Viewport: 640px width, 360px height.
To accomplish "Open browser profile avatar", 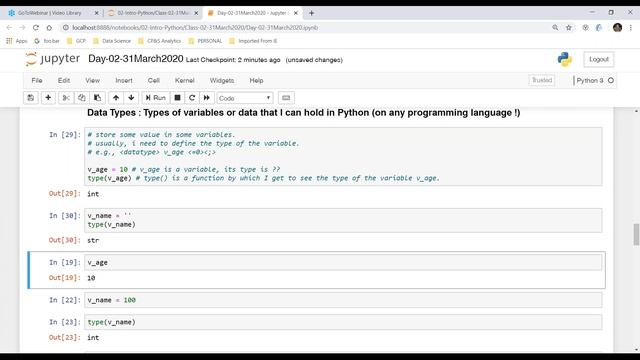I will (618, 28).
